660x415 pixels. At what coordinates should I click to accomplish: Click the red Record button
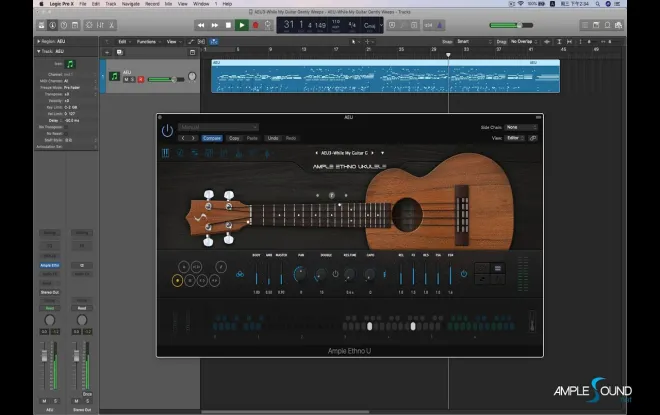pos(255,25)
